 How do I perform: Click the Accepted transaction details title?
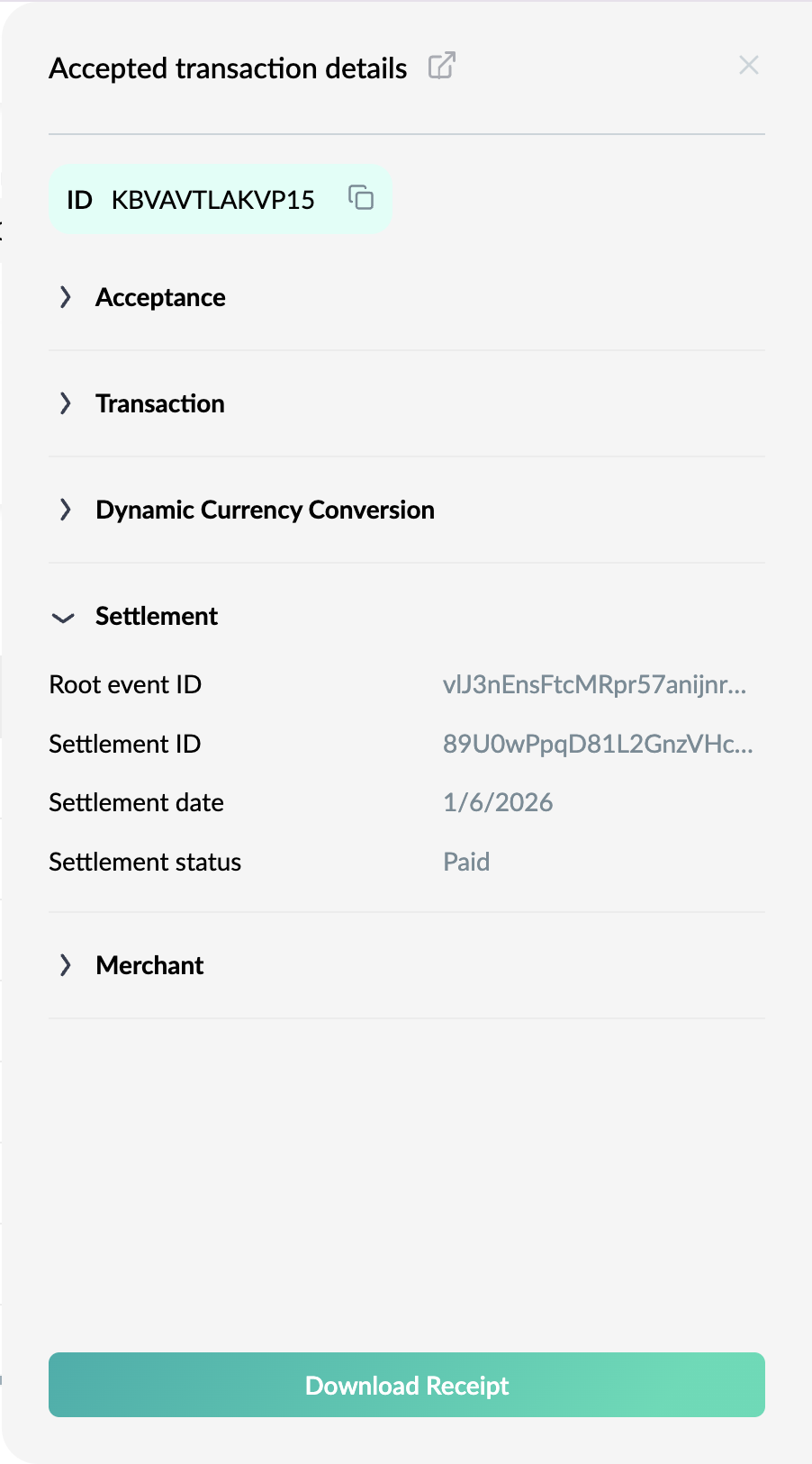(x=228, y=68)
